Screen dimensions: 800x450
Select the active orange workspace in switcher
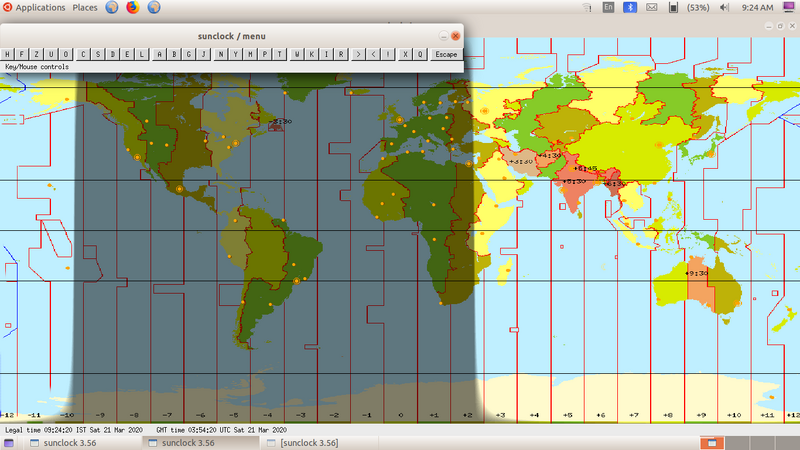pyautogui.click(x=711, y=443)
